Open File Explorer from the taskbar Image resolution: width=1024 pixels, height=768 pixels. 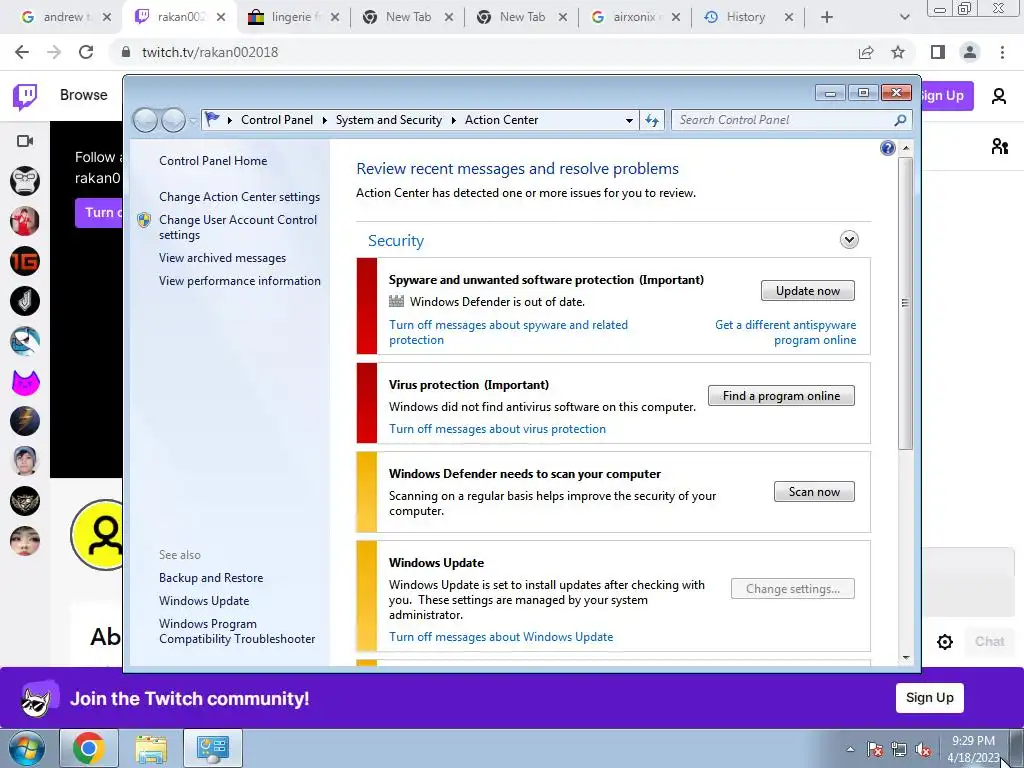click(x=151, y=748)
